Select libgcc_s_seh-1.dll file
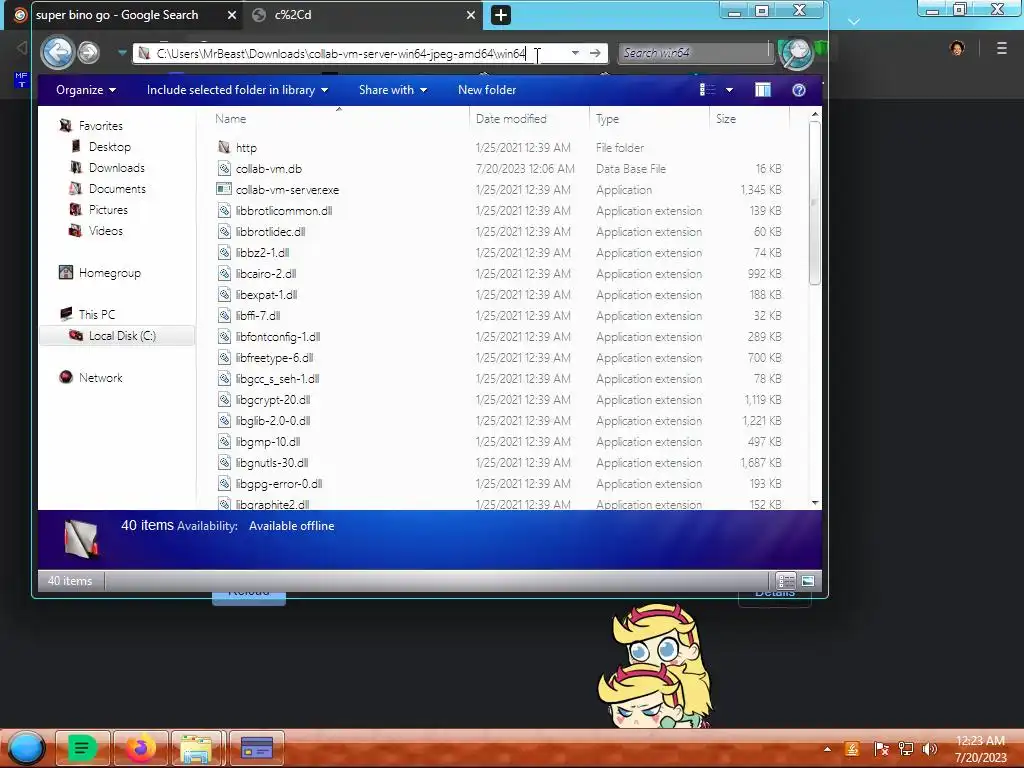The width and height of the screenshot is (1024, 768). (x=278, y=379)
